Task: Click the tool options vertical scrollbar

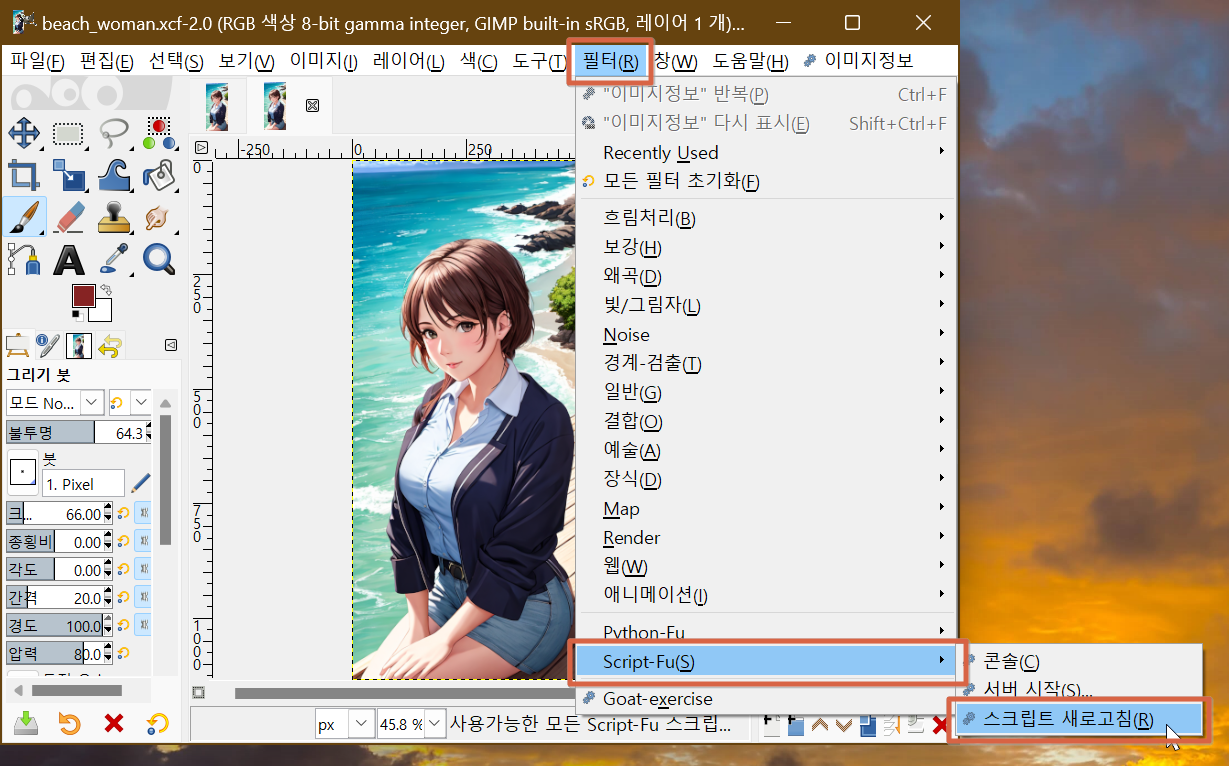Action: tap(164, 480)
